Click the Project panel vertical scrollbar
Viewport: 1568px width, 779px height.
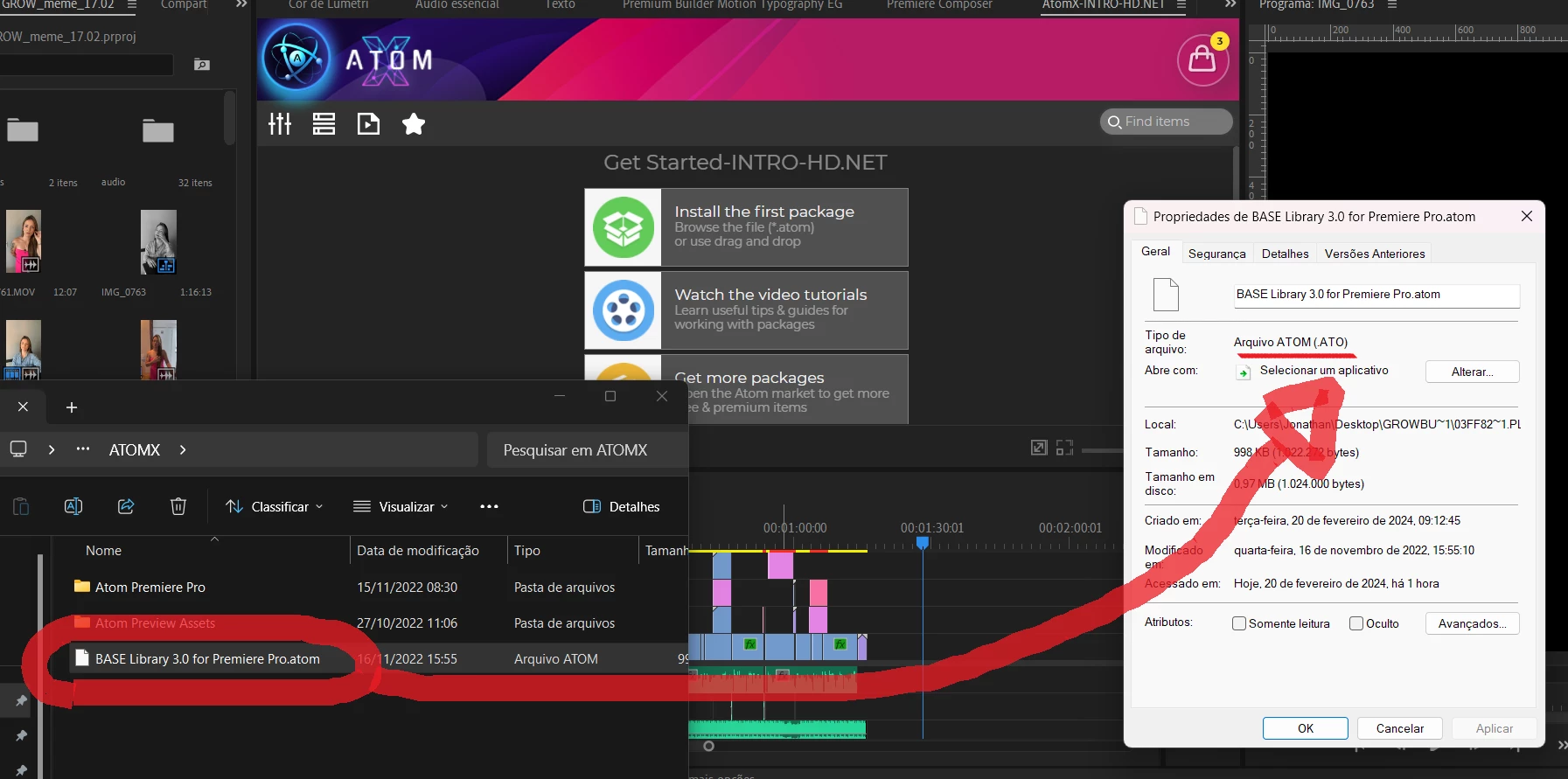tap(229, 118)
